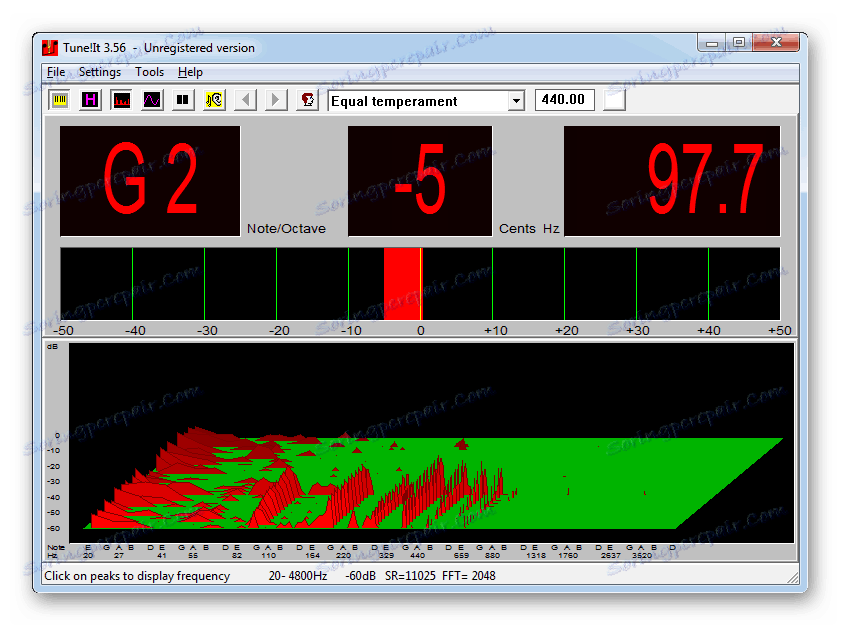Screen dimensions: 841x626
Task: Select the magenta H harmonics icon
Action: tap(91, 100)
